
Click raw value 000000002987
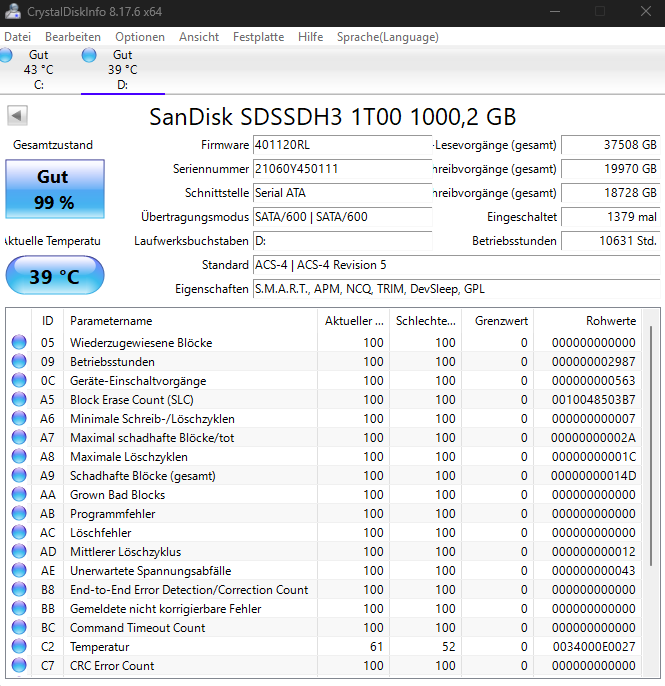pos(594,361)
